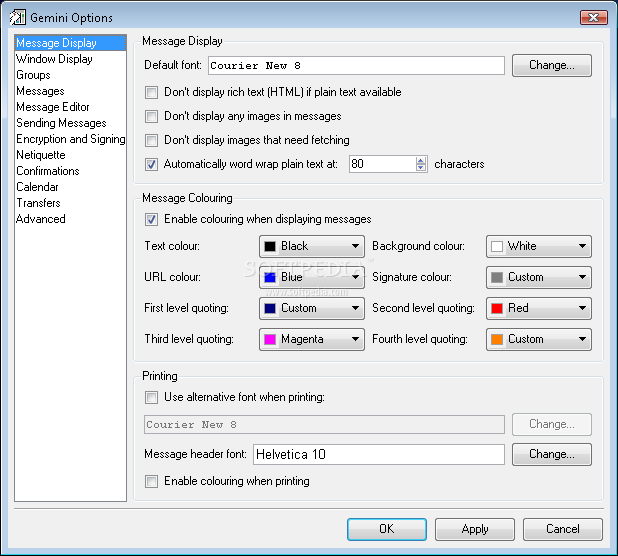Expand Third level quoting colour dropdown
Viewport: 618px width, 556px height.
point(312,339)
